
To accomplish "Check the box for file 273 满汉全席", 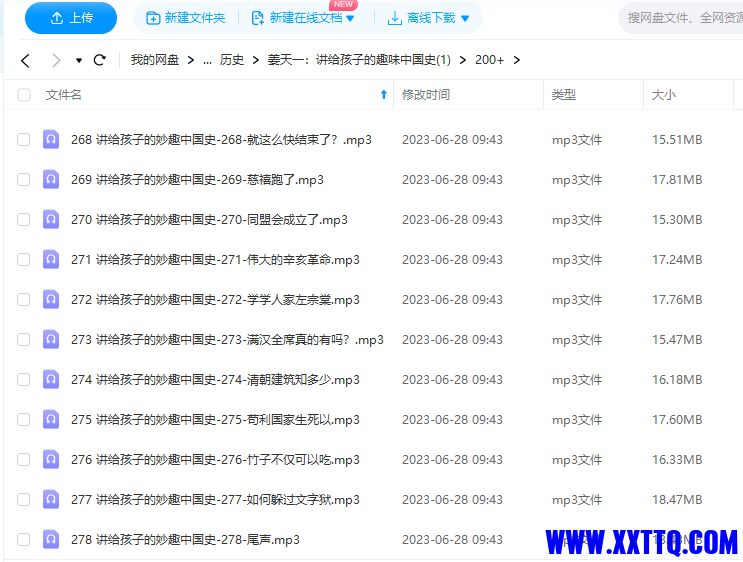I will [x=24, y=340].
